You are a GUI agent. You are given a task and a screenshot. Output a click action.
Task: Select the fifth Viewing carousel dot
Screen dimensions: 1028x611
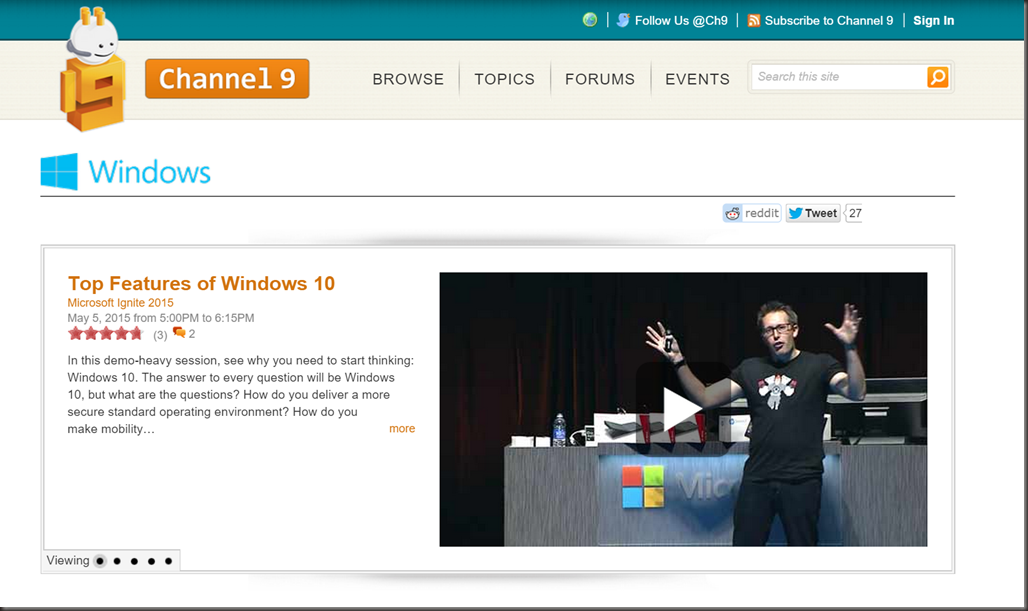click(x=168, y=561)
